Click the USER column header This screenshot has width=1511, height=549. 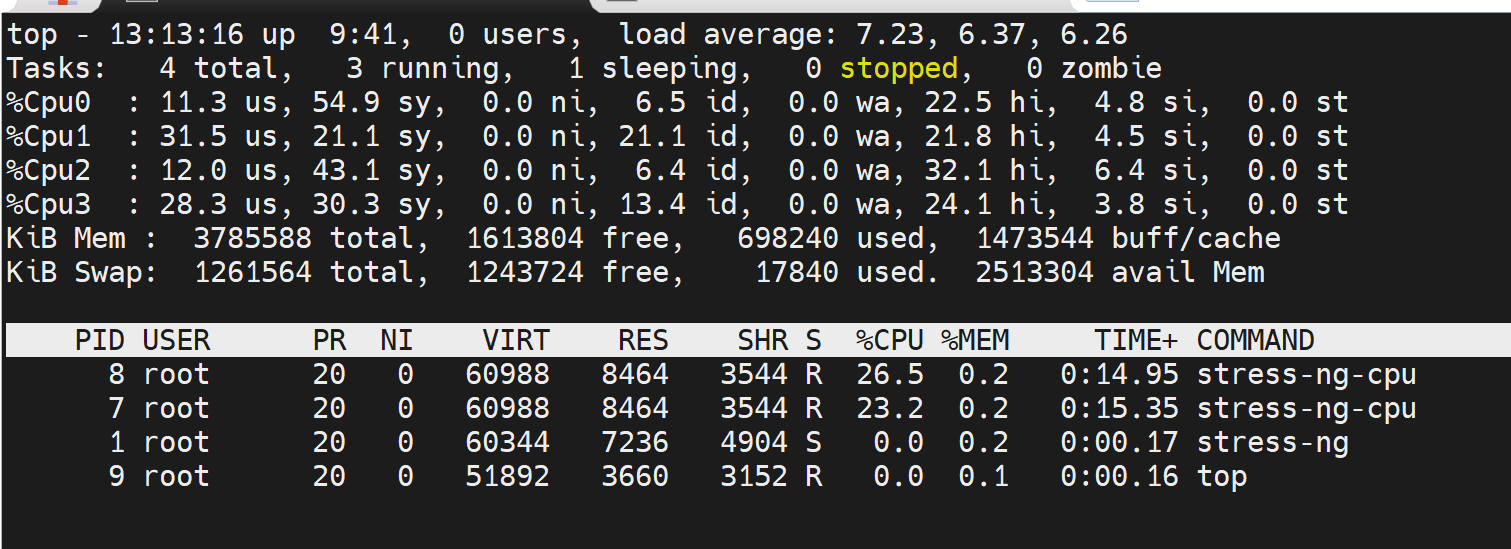click(x=176, y=341)
